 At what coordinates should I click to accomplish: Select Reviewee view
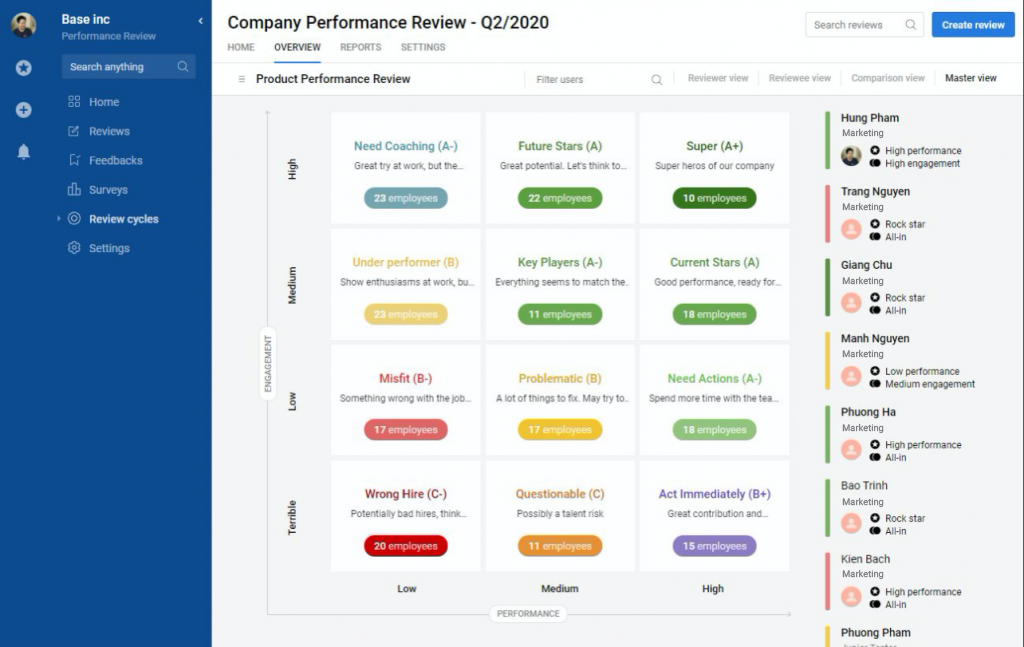coord(799,78)
